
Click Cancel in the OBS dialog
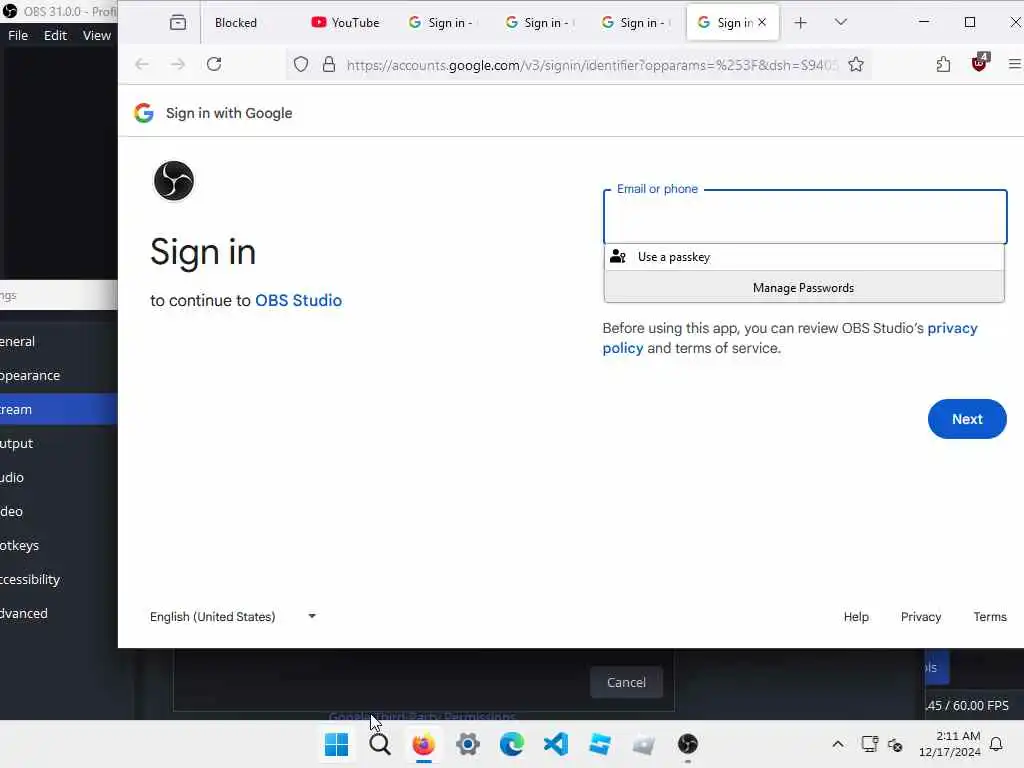[626, 682]
